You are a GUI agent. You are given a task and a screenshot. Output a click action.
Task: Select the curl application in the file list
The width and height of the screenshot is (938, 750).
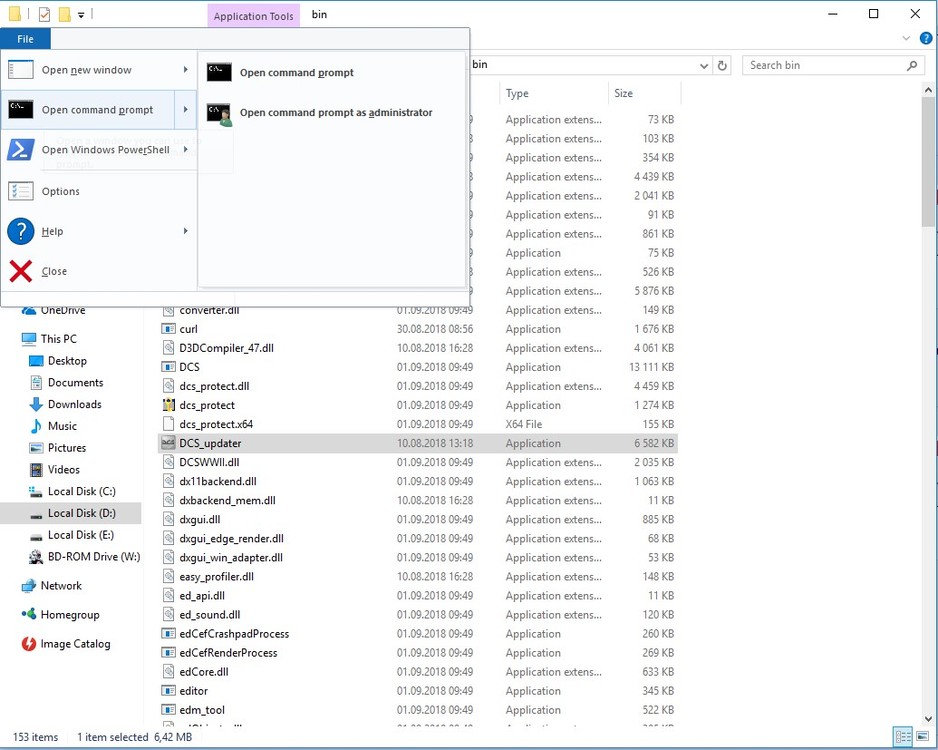[190, 329]
